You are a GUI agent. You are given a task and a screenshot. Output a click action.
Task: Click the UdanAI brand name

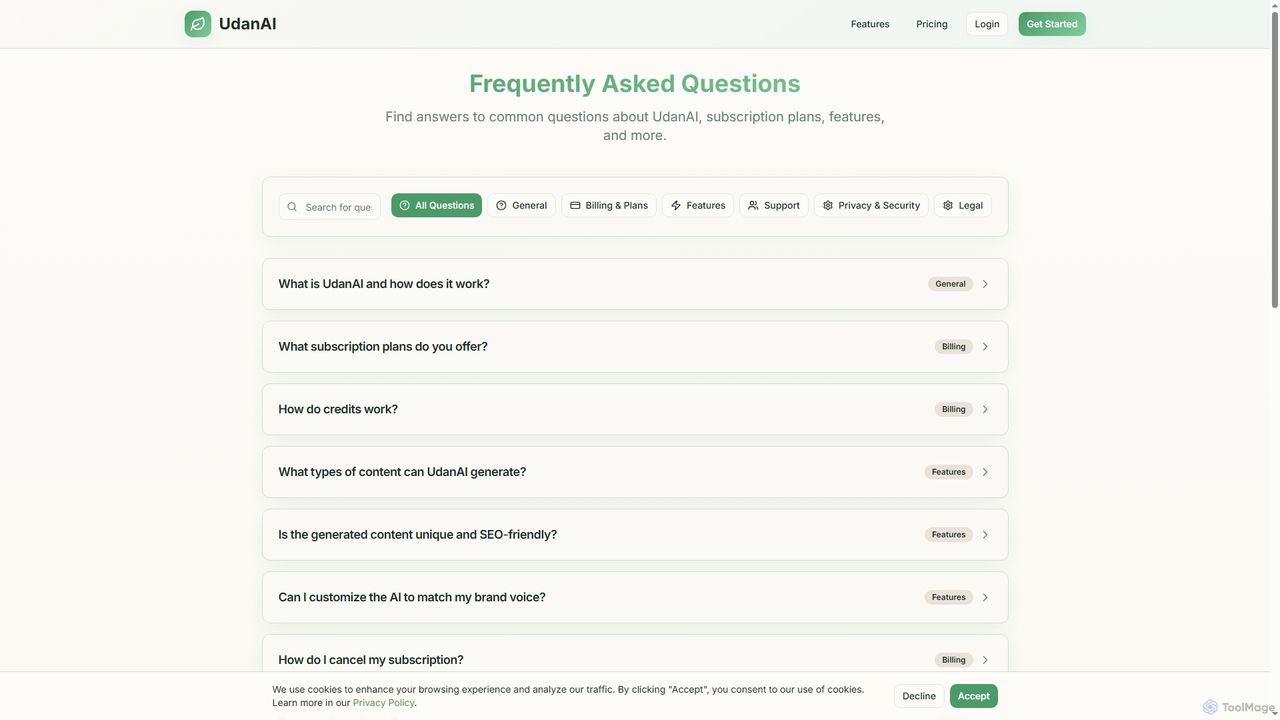248,24
